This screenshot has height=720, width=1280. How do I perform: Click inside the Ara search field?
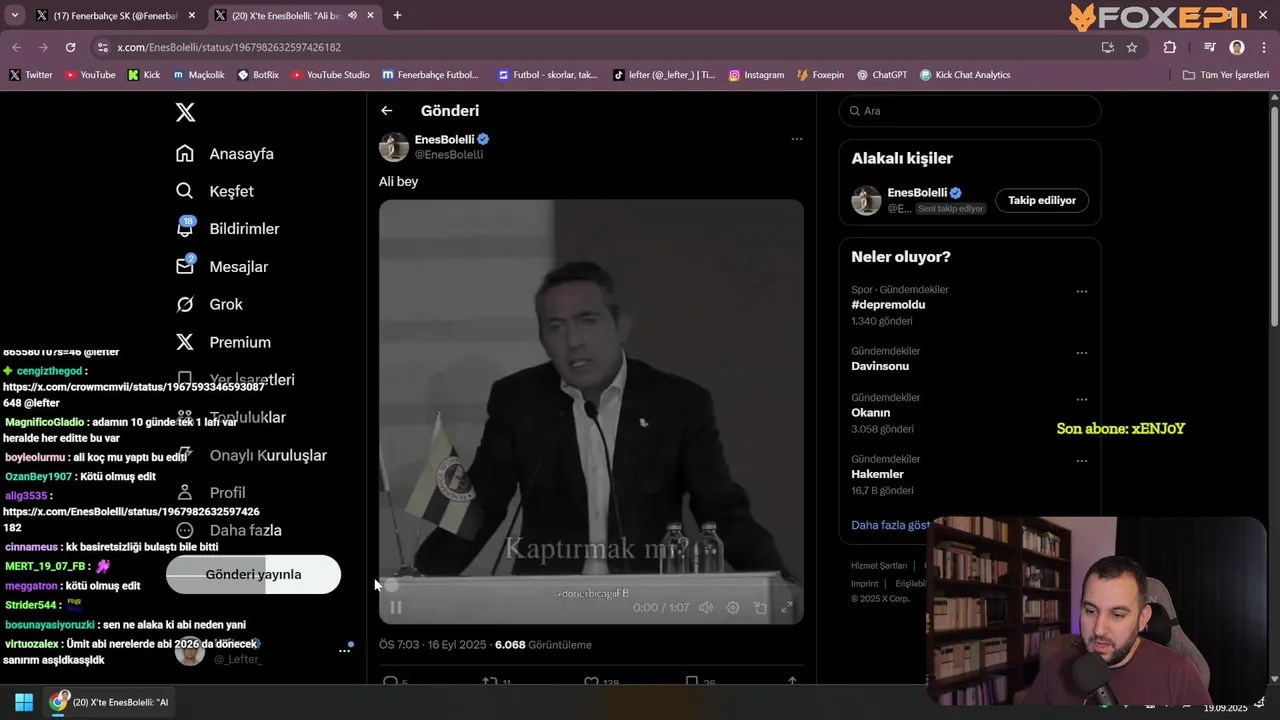[x=970, y=111]
